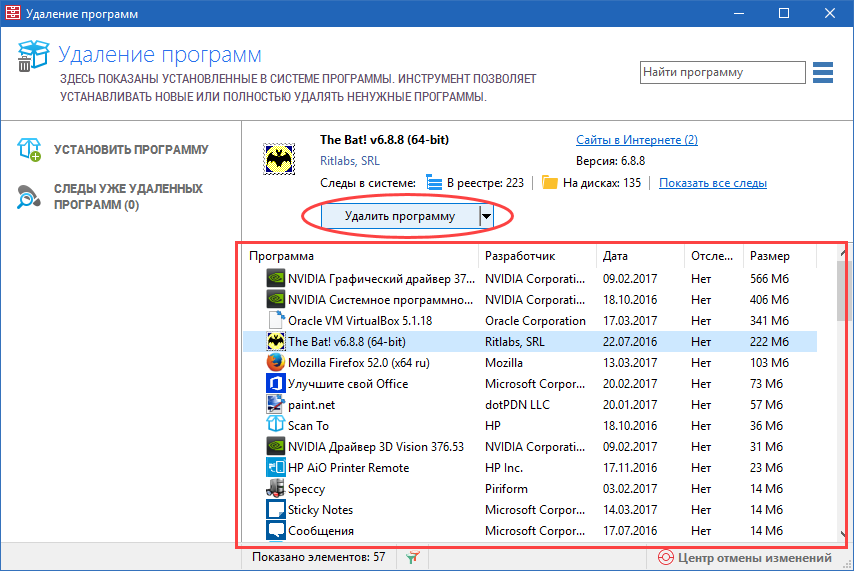Select HP AiO Printer Remote row

click(530, 467)
